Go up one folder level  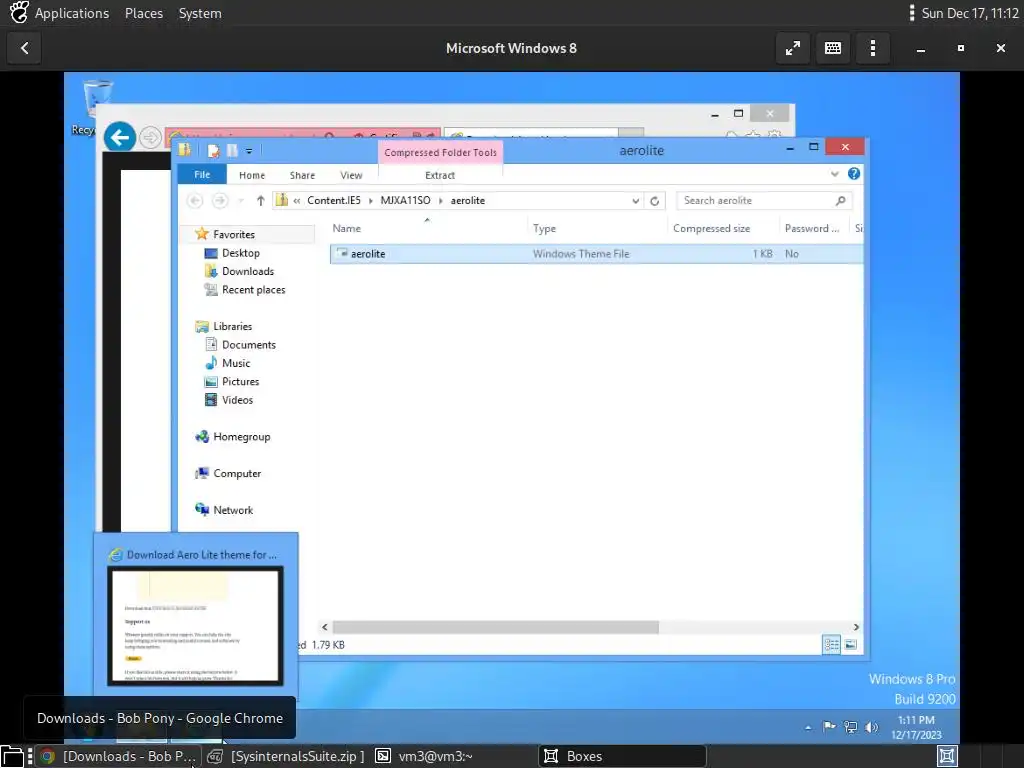[x=261, y=200]
